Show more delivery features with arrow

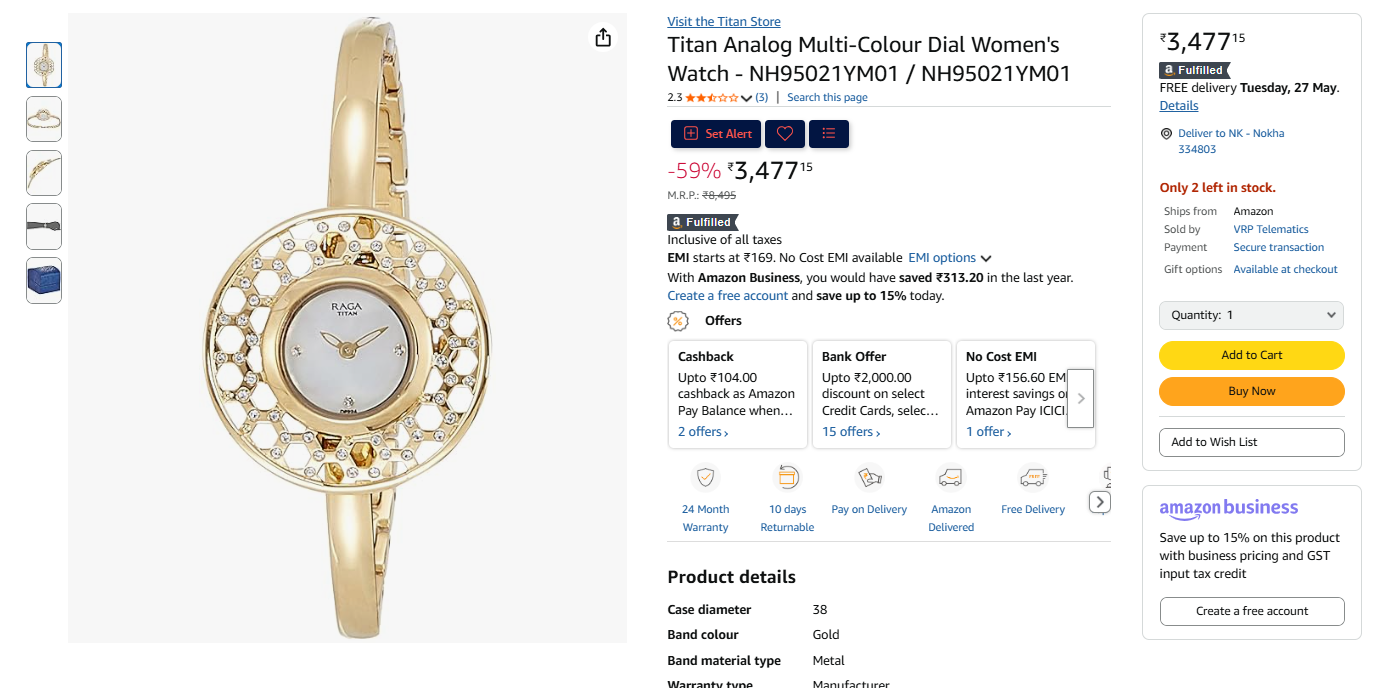(x=1099, y=502)
